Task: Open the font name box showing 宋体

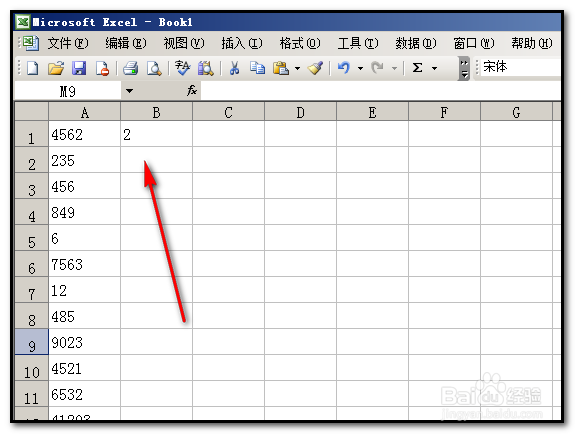Action: click(521, 67)
